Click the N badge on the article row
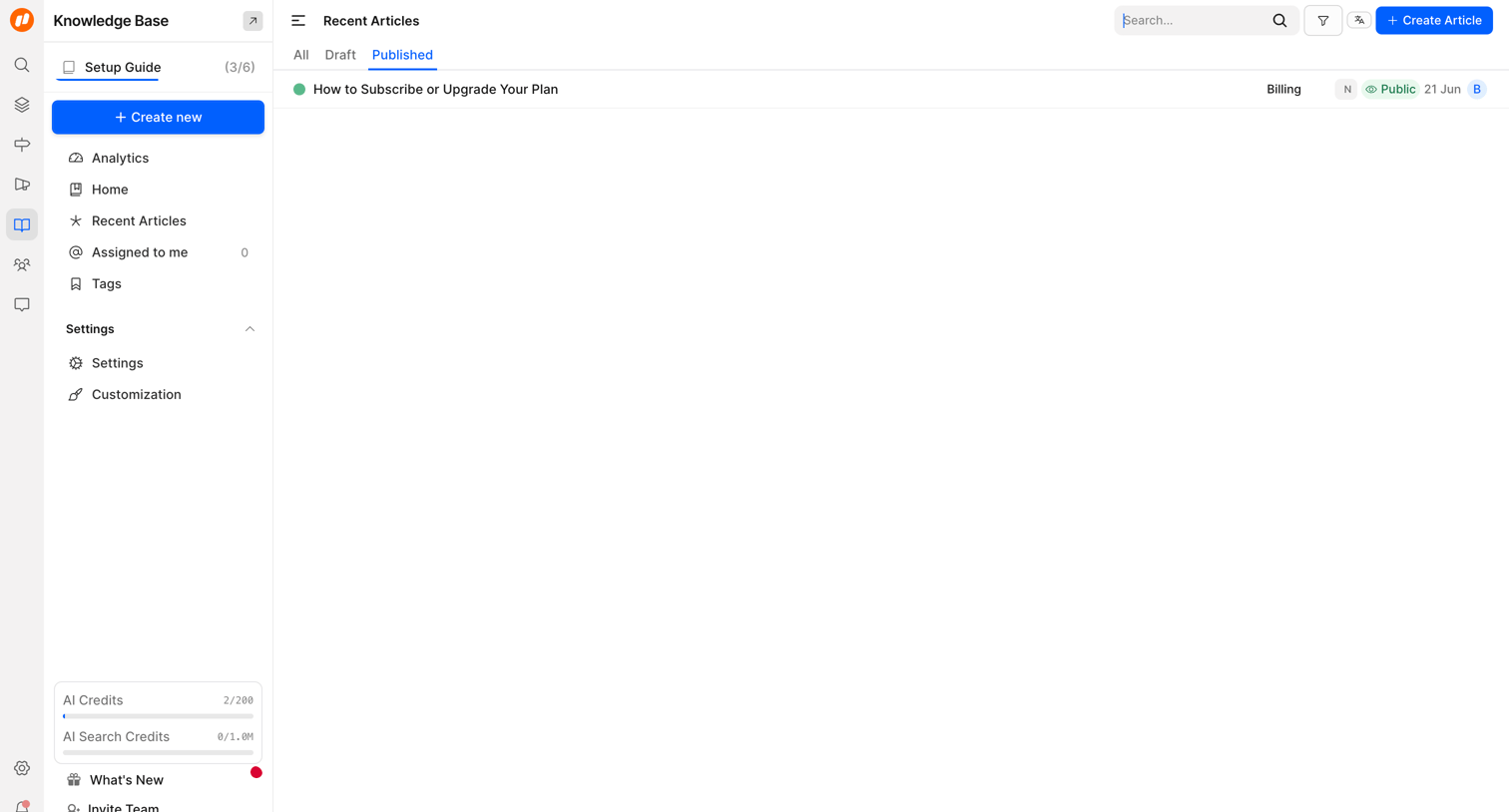This screenshot has width=1509, height=812. click(1346, 90)
